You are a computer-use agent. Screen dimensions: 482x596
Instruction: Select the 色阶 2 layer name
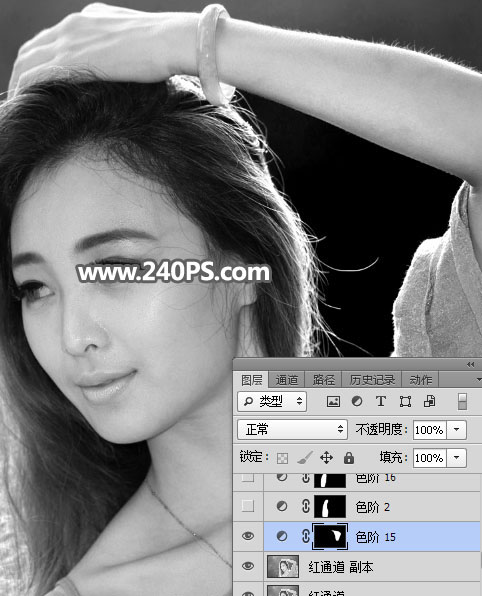tap(373, 507)
